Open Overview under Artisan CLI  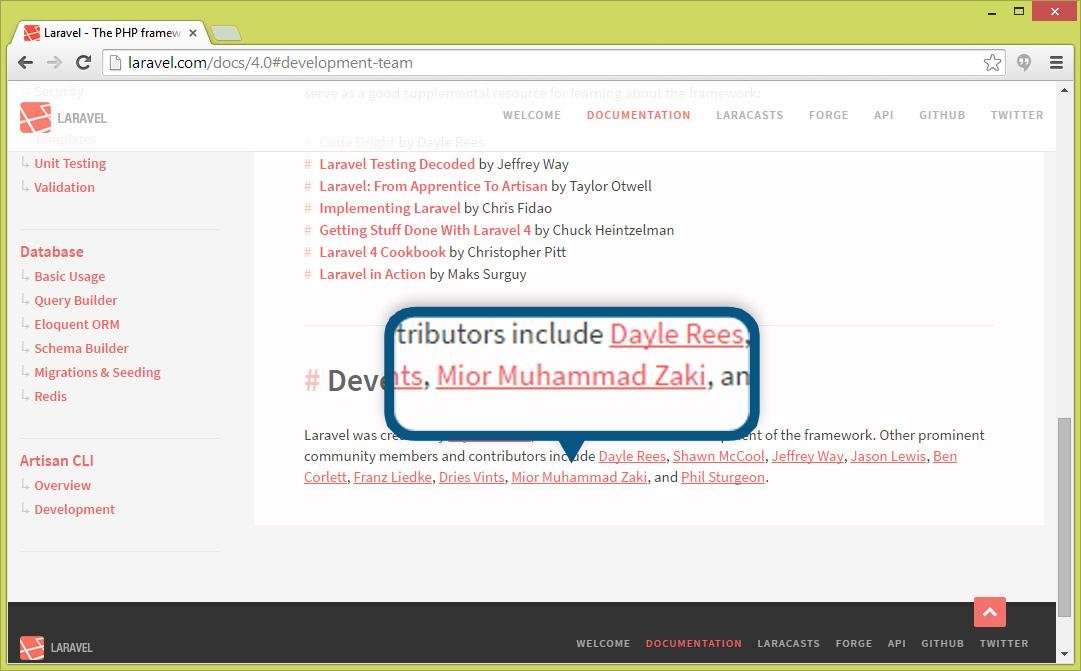(x=63, y=485)
